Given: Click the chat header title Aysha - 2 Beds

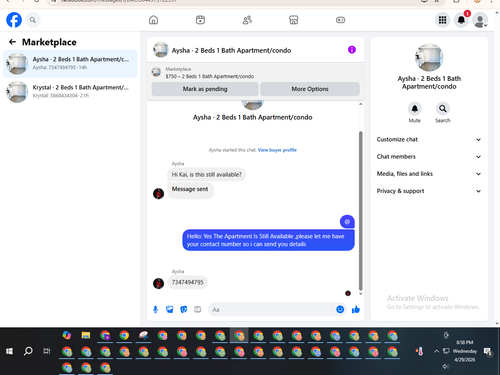Looking at the screenshot, I should tap(231, 50).
